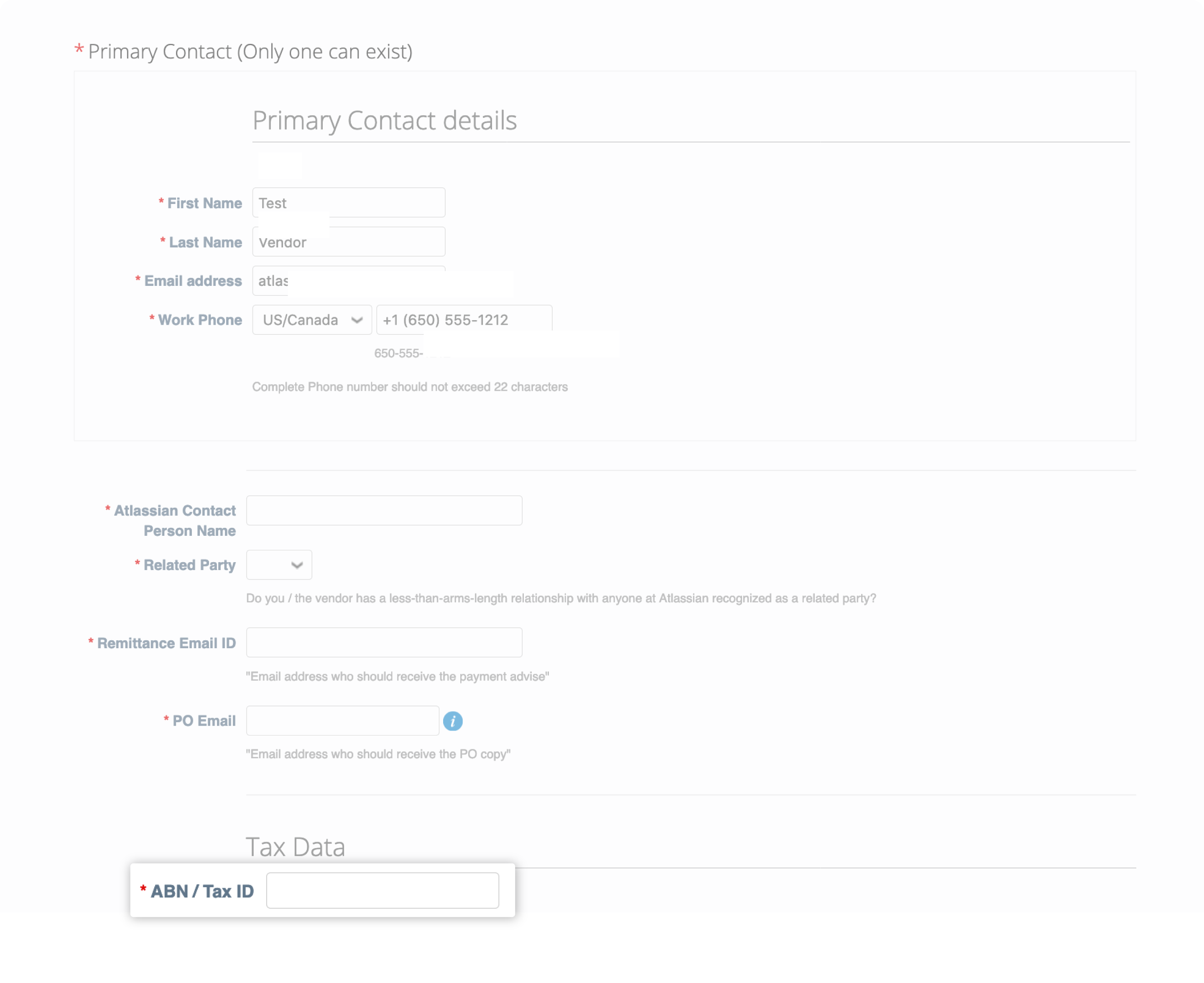This screenshot has height=983, width=1204.
Task: Select the Last Name field containing Vendor
Action: (x=348, y=241)
